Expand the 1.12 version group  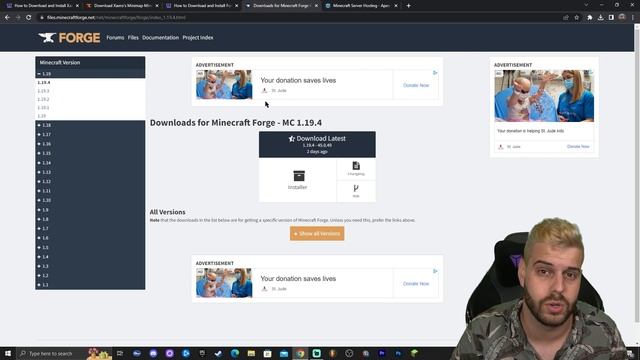[x=44, y=181]
